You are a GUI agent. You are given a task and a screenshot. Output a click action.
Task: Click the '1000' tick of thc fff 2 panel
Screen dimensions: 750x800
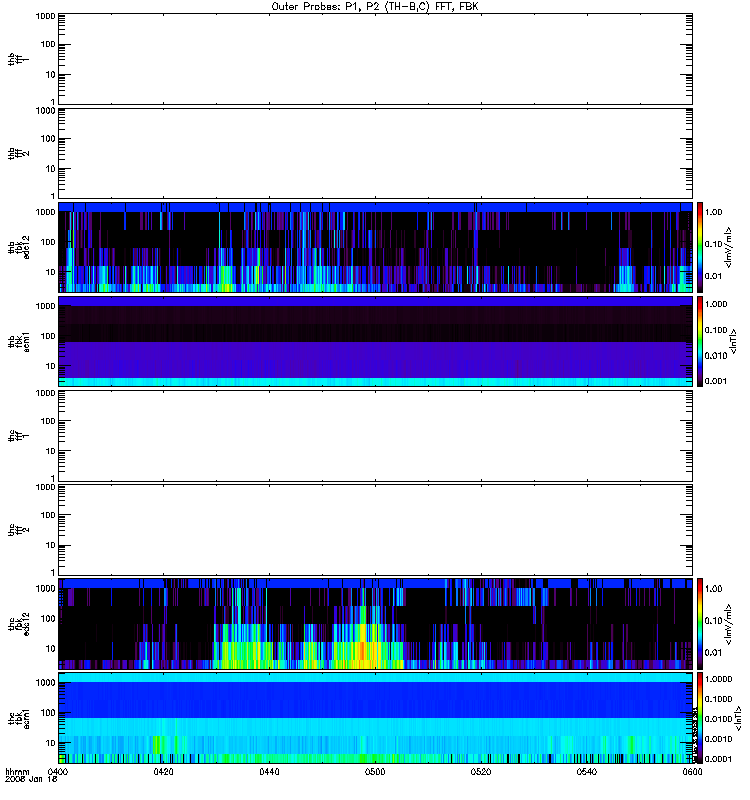coord(45,487)
